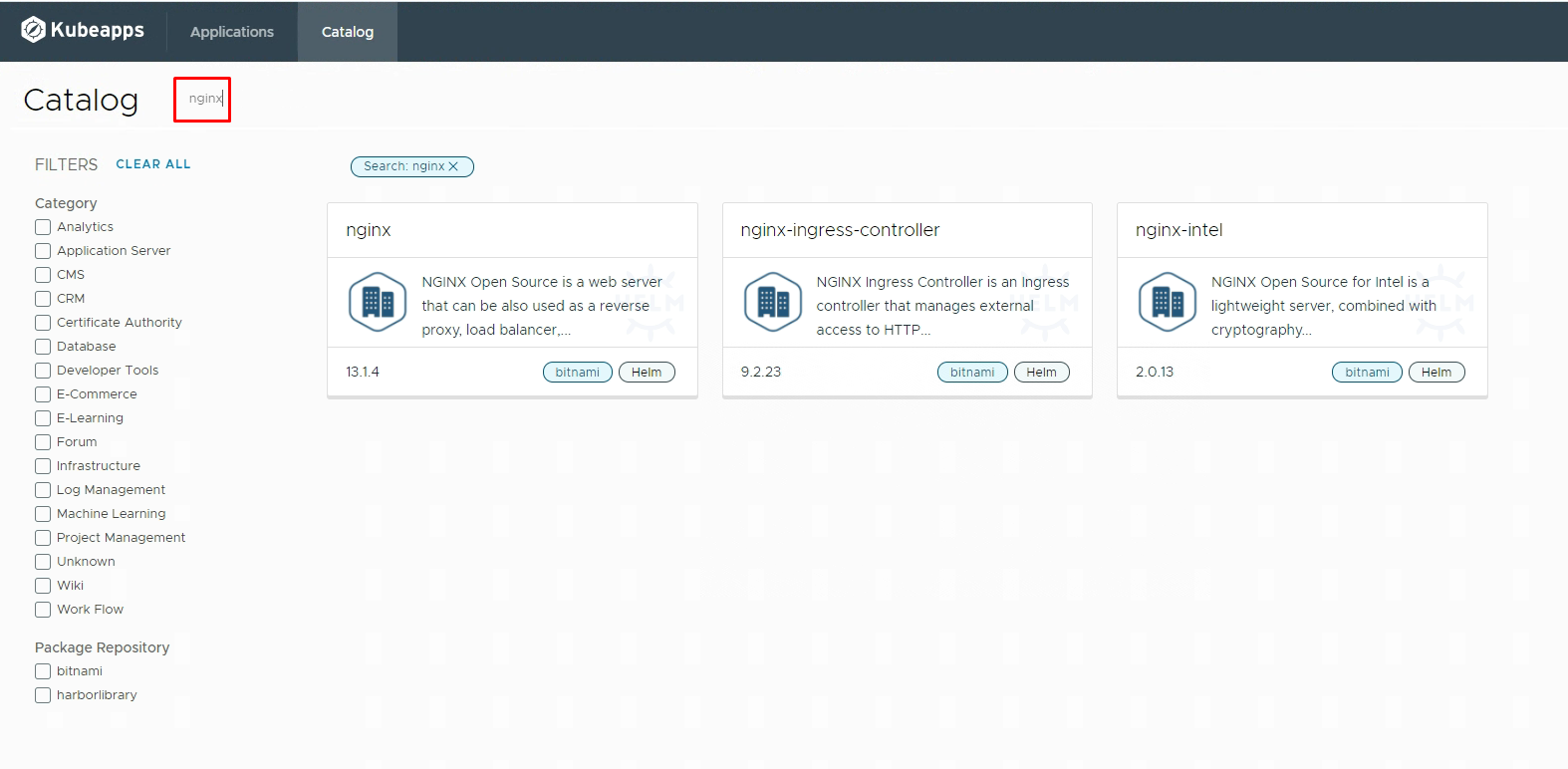Click the Catalog page title
The width and height of the screenshot is (1568, 769).
tap(81, 100)
